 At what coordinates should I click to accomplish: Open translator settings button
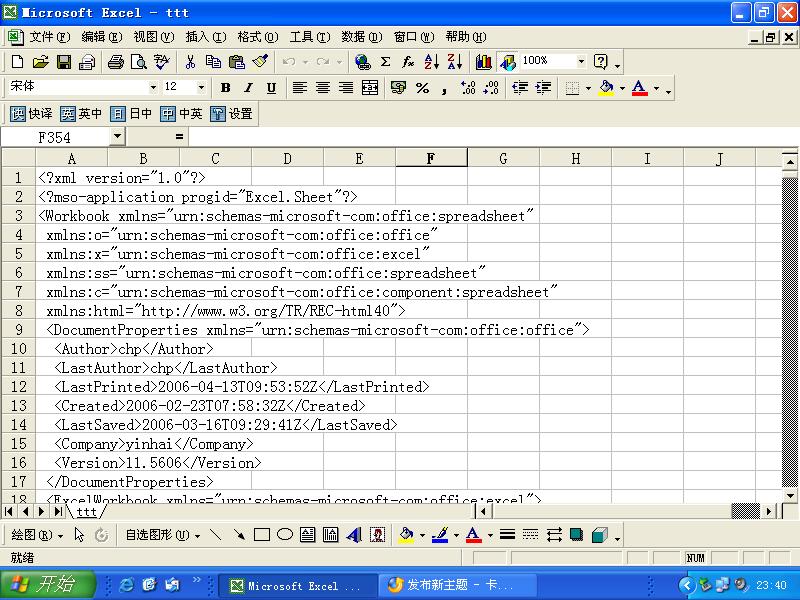232,114
